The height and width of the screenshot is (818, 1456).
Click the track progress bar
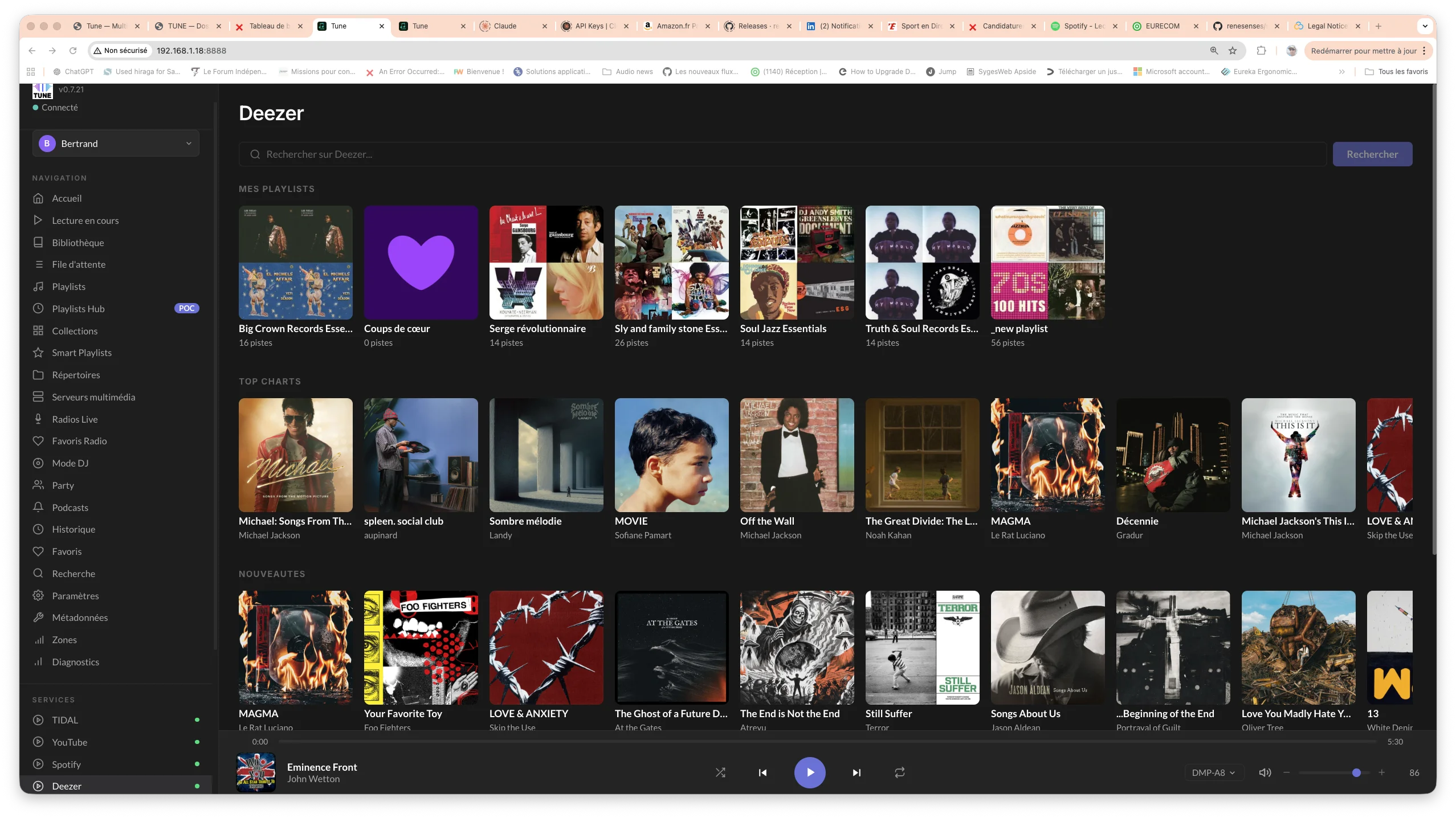827,742
